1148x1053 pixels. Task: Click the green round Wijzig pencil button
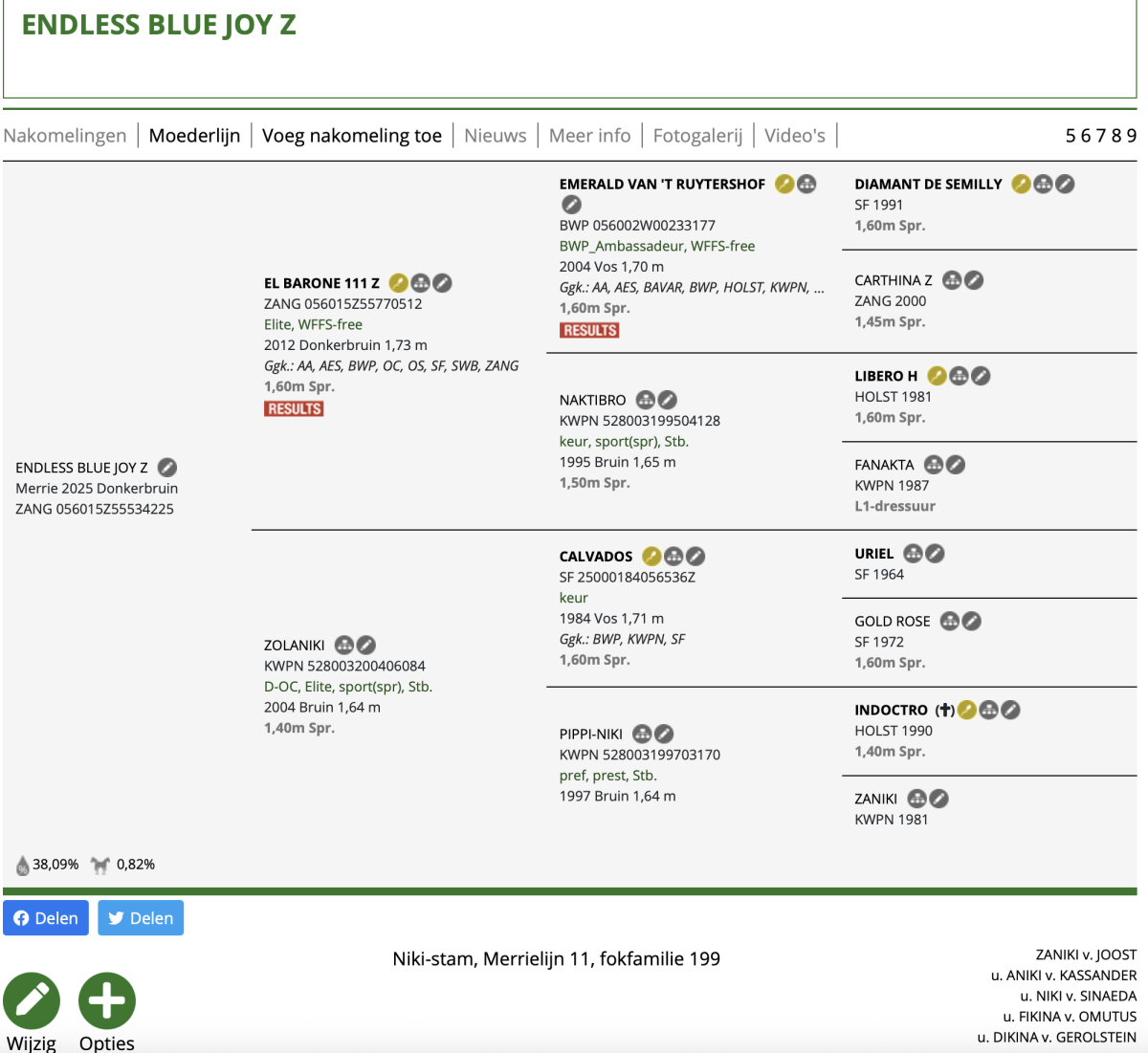click(32, 1001)
